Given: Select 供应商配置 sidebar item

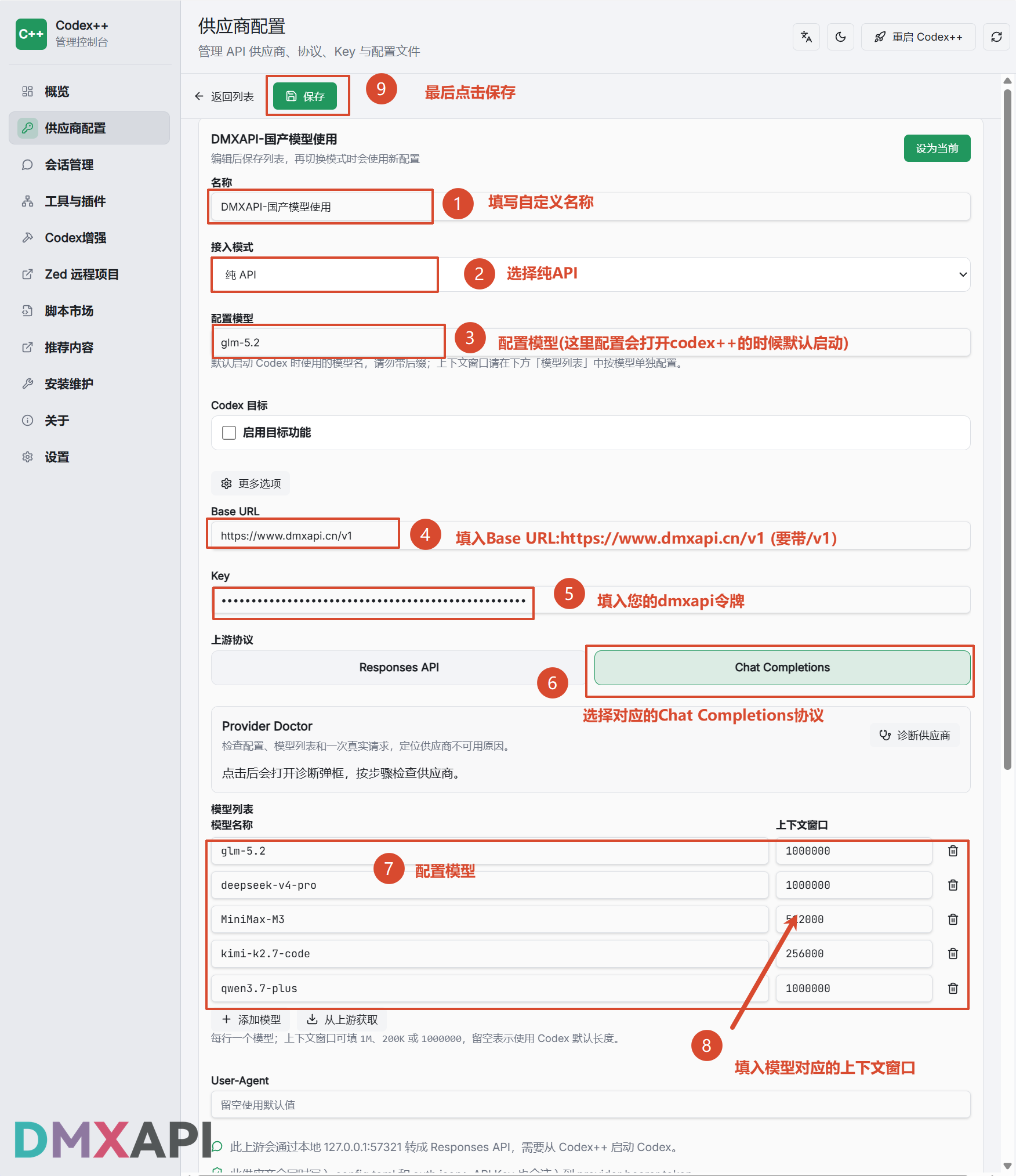Looking at the screenshot, I should [89, 128].
